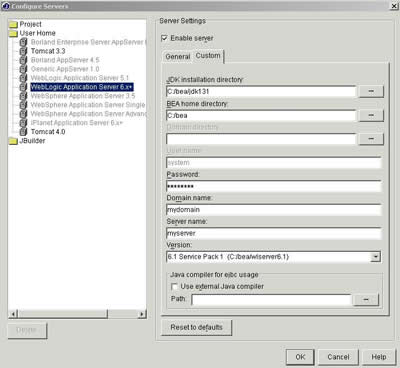Select Generic AppServer 1.0 entry

[65, 69]
